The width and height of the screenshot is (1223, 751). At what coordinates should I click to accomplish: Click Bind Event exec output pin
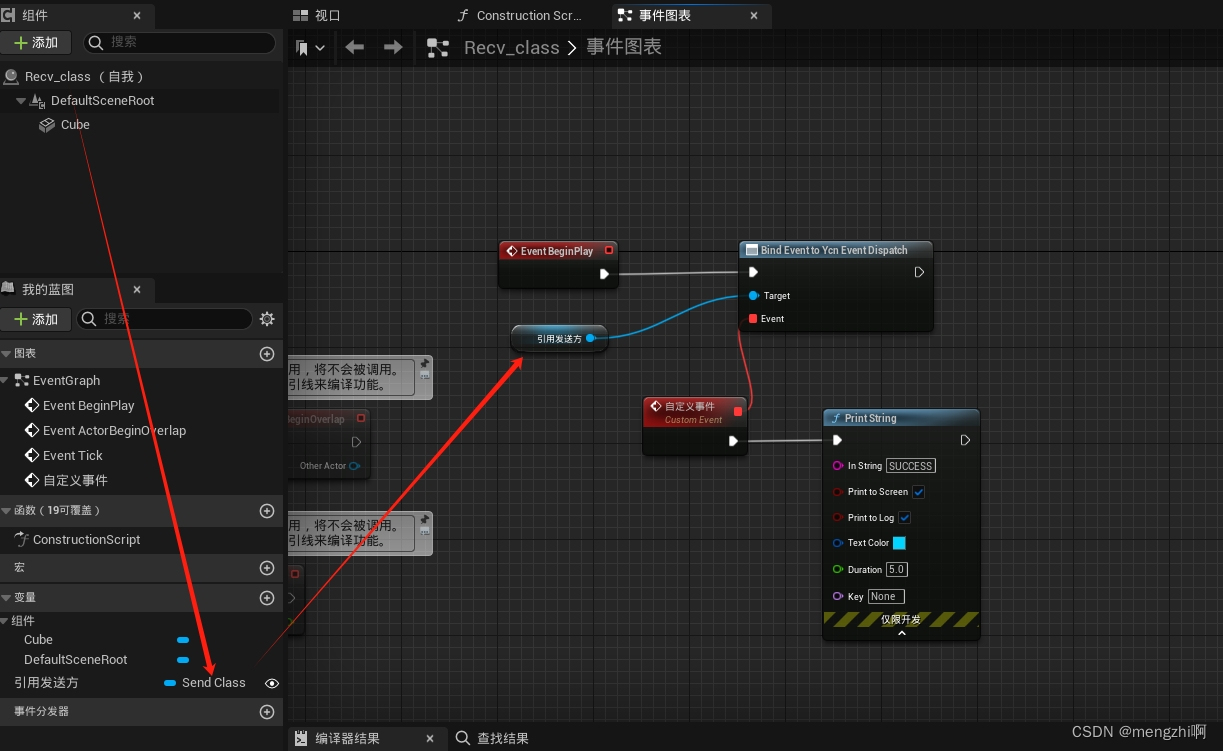coord(919,272)
